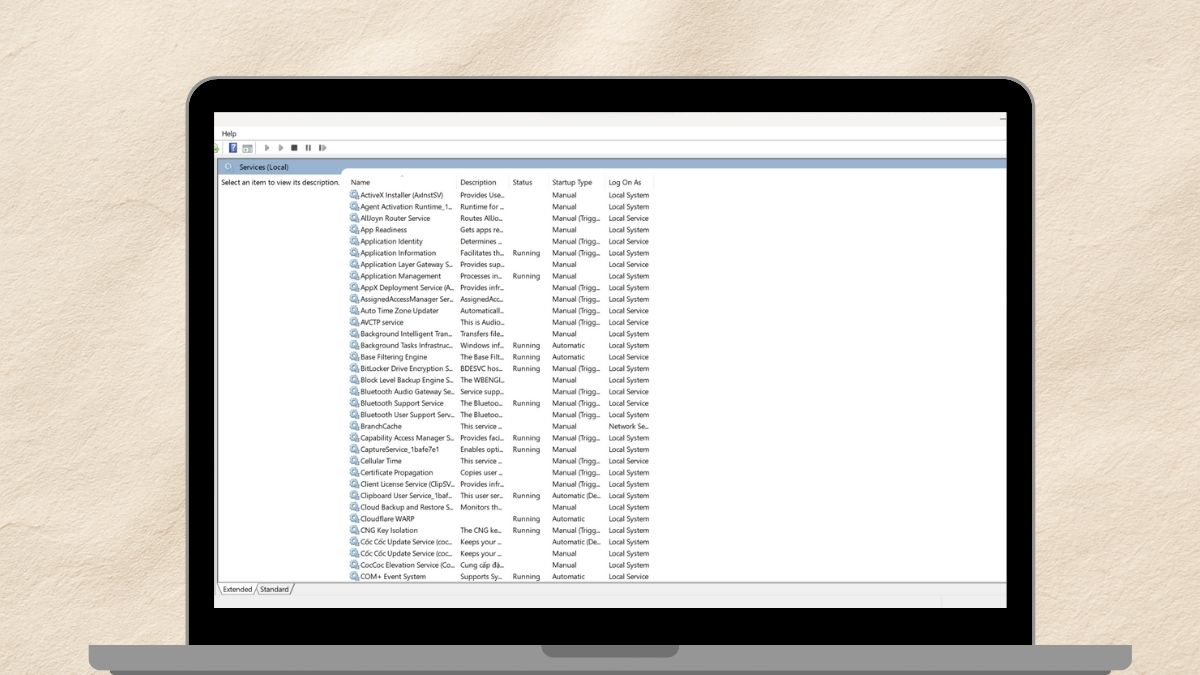Image resolution: width=1200 pixels, height=675 pixels.
Task: Select the Base Filtering Engine service
Action: [x=394, y=357]
